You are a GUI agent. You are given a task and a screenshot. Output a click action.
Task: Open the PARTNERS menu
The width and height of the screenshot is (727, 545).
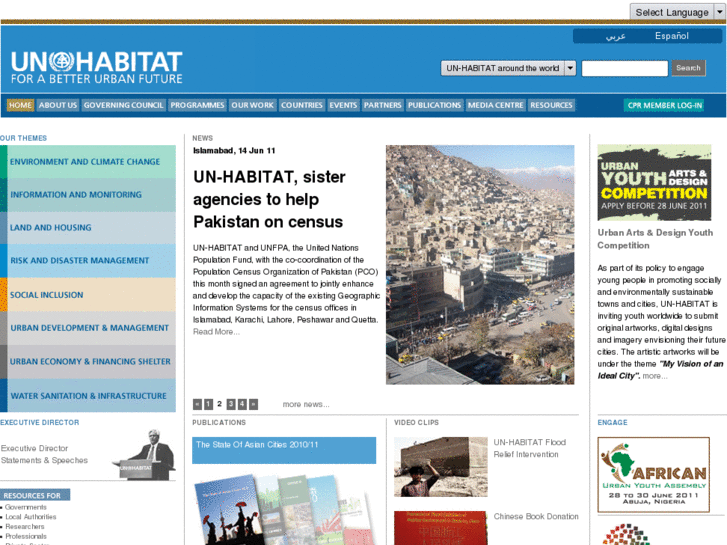[383, 105]
